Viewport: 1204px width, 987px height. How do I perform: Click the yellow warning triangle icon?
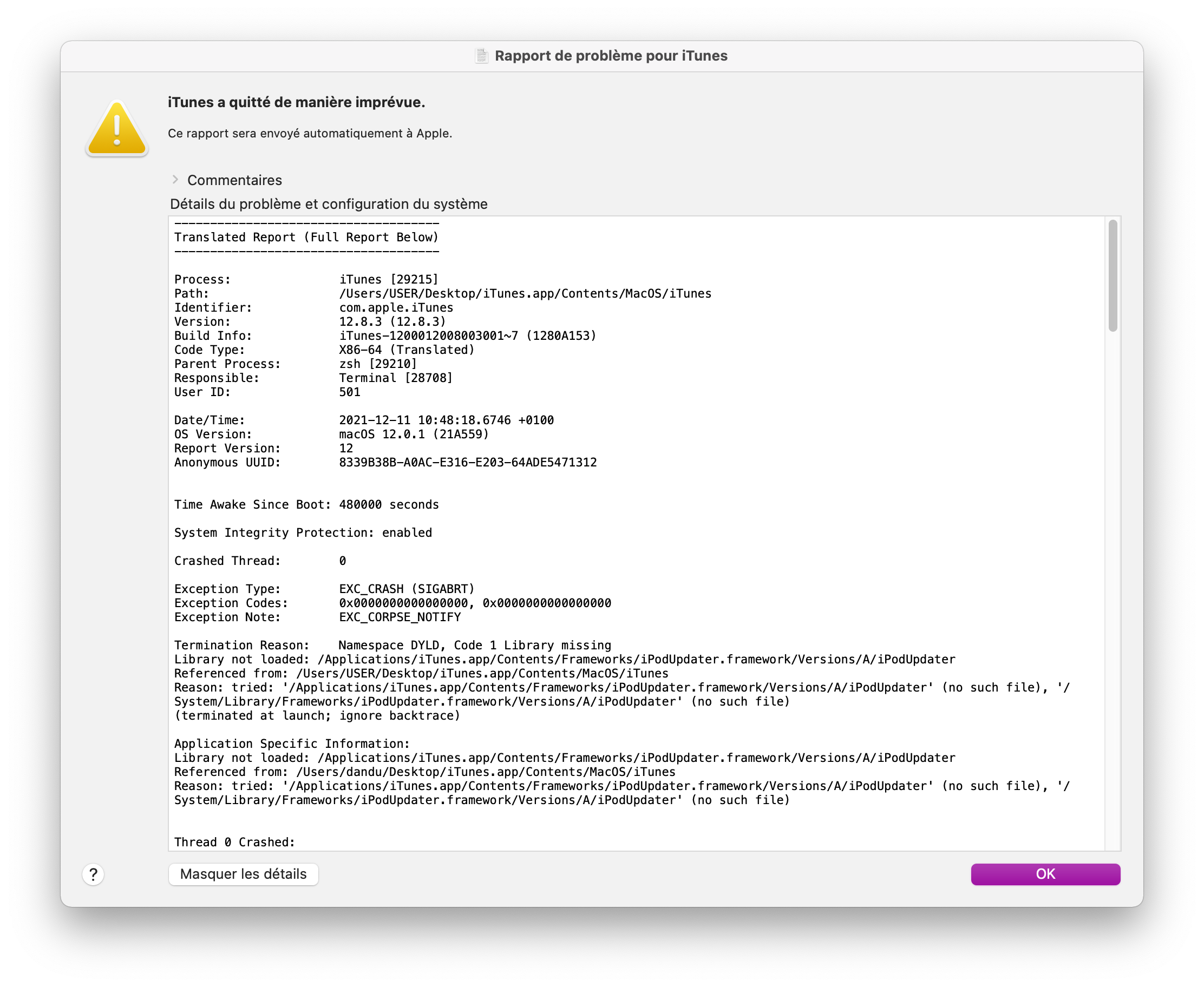[x=117, y=128]
